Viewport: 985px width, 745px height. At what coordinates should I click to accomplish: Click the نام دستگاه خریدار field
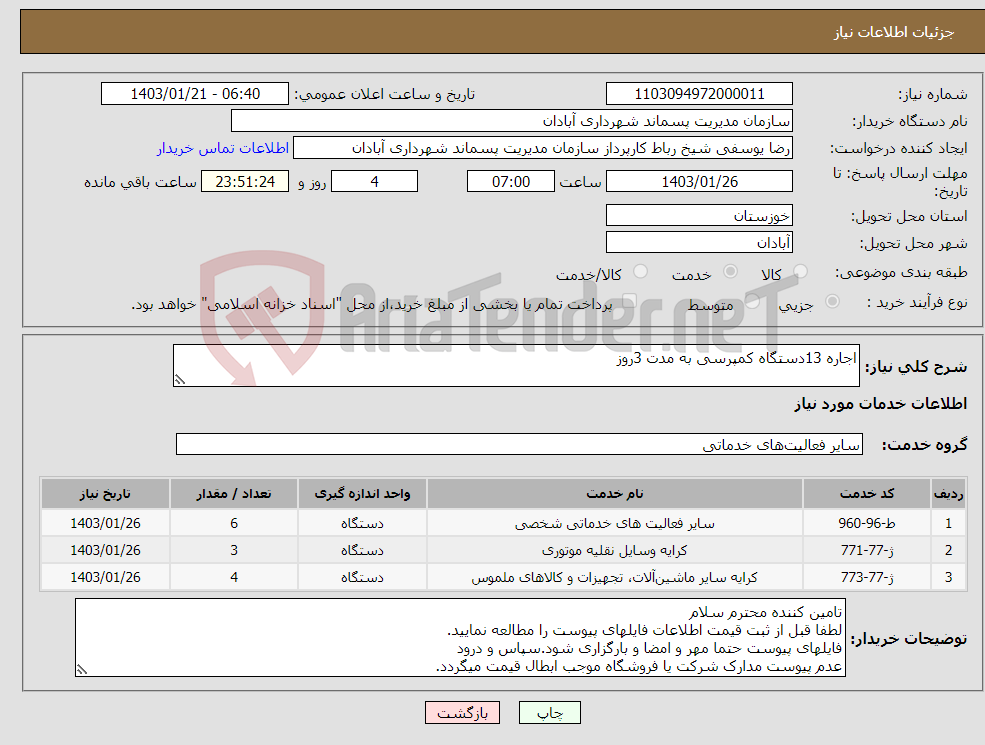512,121
